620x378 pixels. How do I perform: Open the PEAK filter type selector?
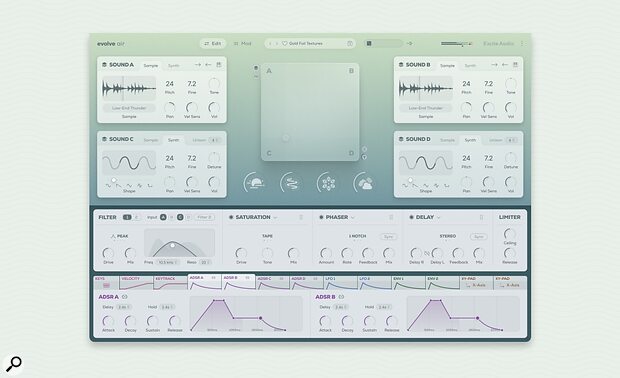[119, 236]
